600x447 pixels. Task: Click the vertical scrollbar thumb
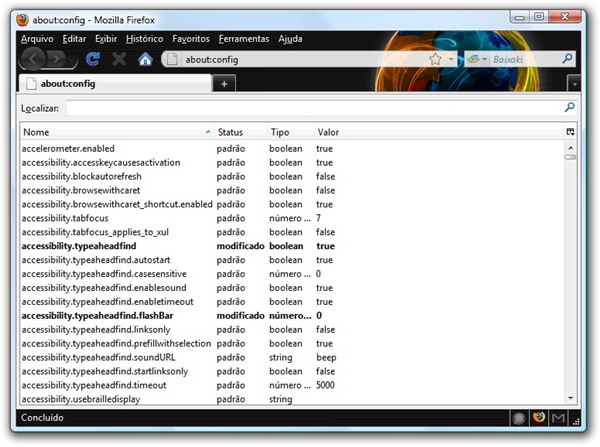[570, 157]
